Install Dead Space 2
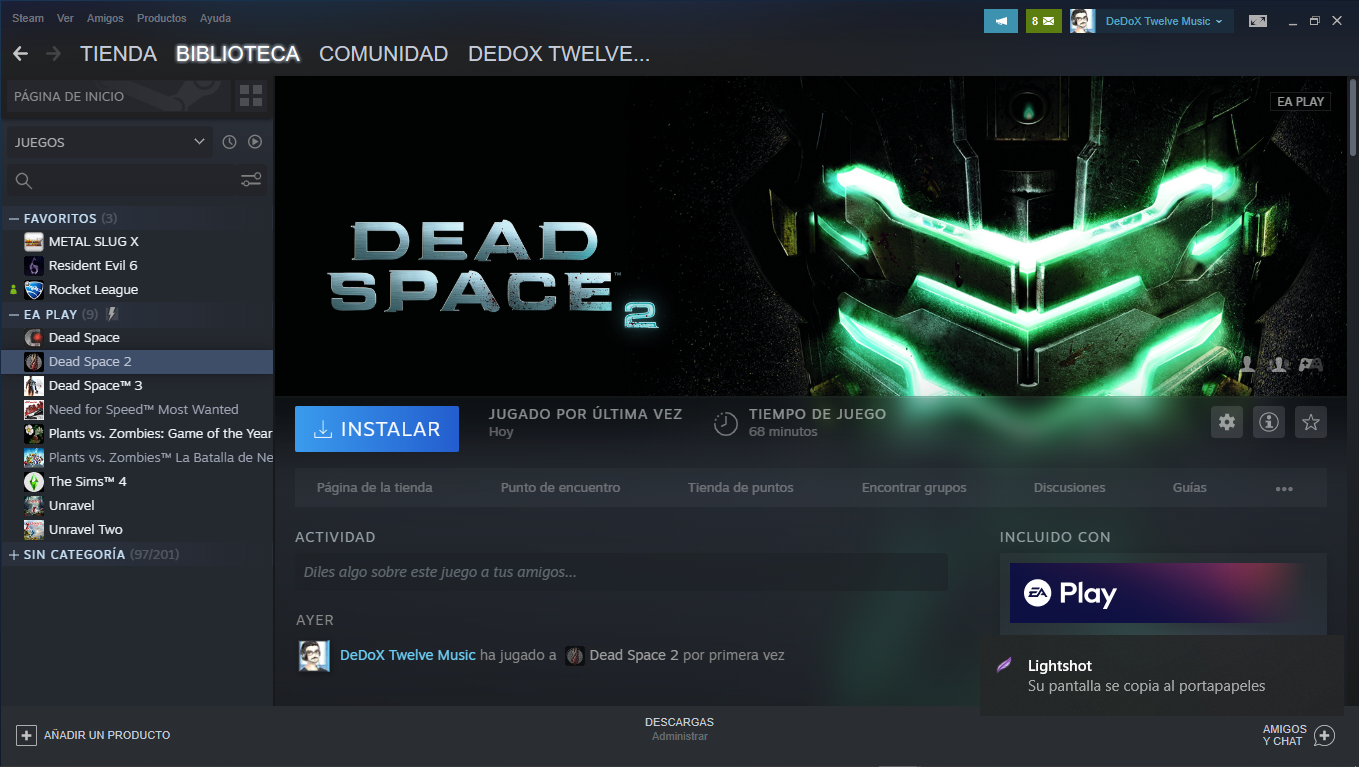The width and height of the screenshot is (1359, 767). click(377, 429)
